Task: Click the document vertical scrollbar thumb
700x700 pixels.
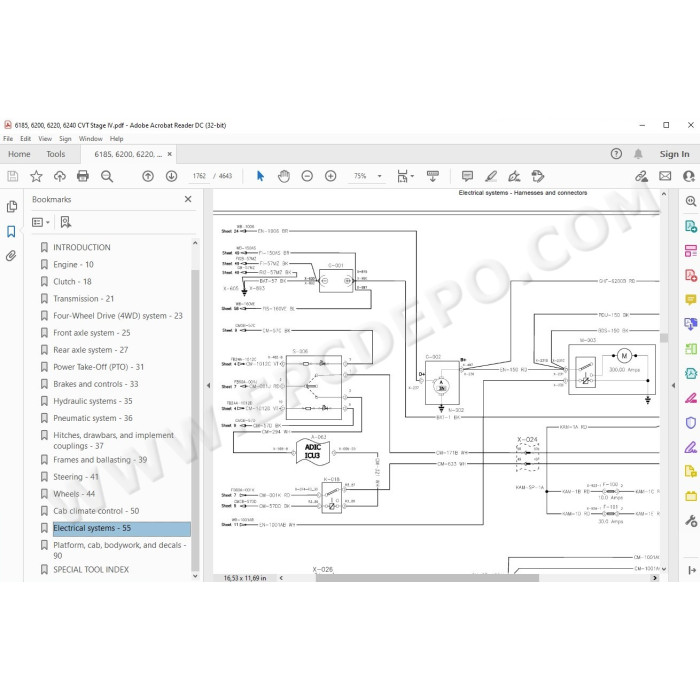Action: (664, 338)
